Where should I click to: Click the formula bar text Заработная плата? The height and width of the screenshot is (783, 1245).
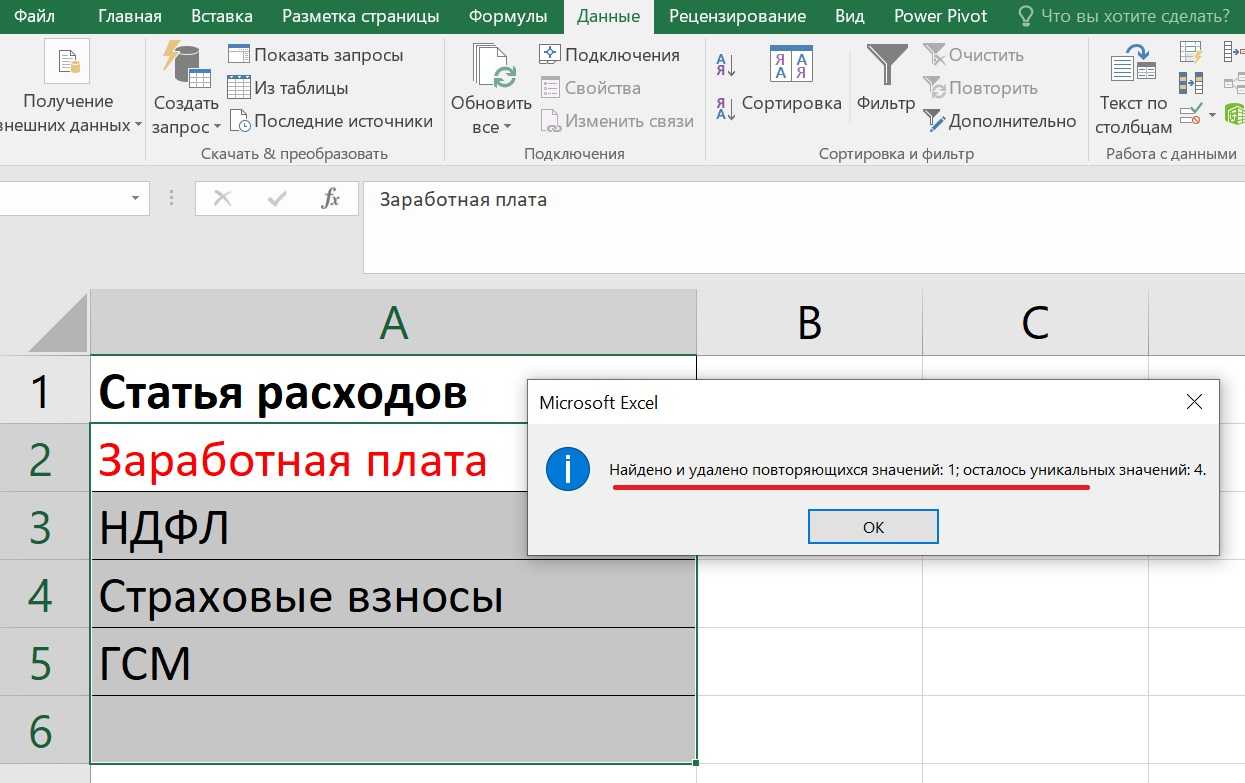(x=463, y=199)
